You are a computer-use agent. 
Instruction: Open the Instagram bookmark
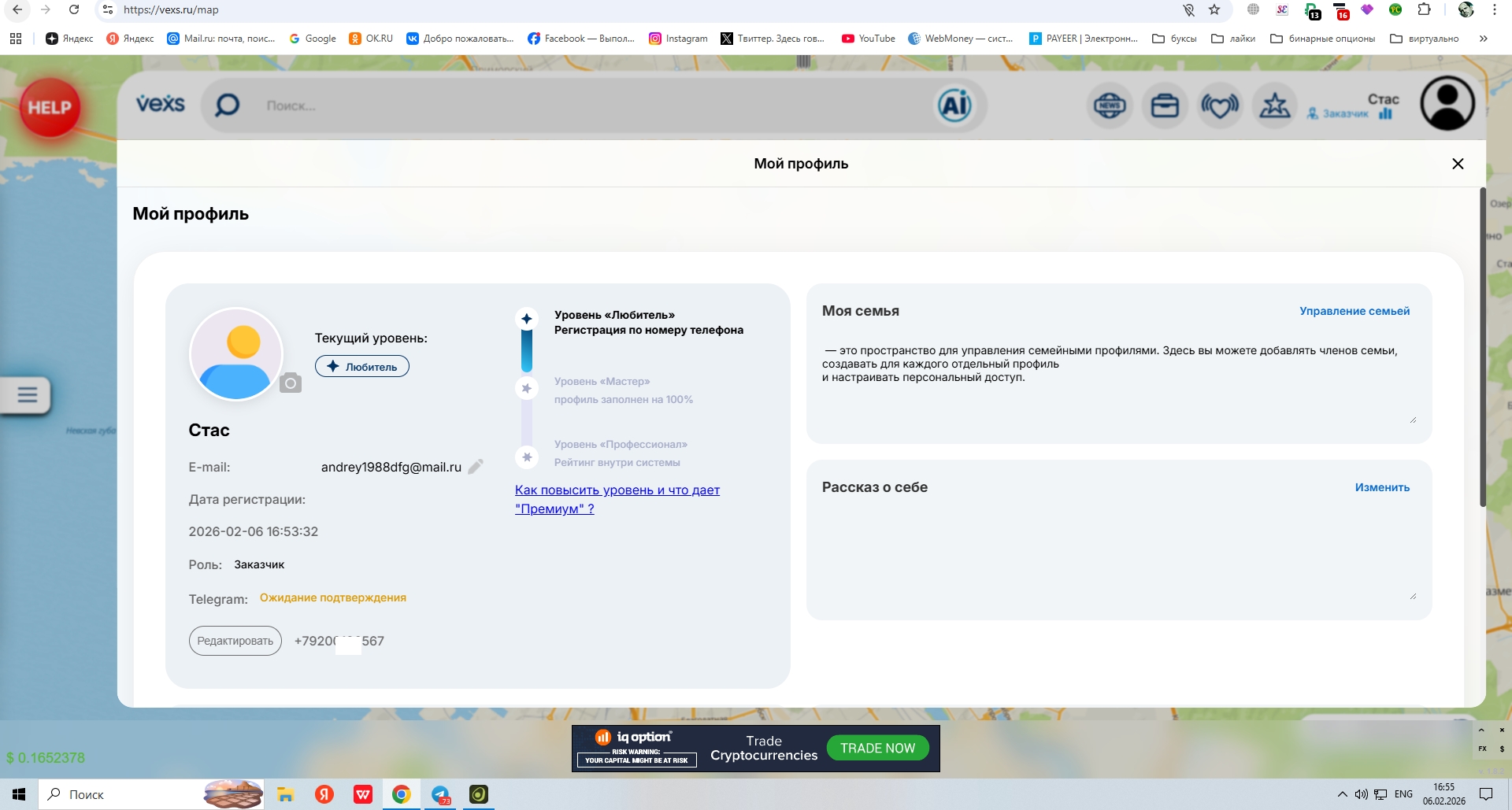(x=678, y=39)
